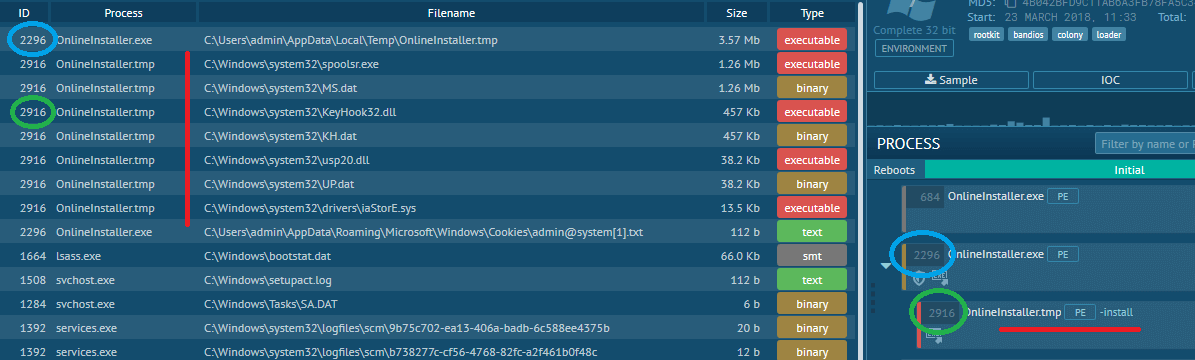Click binary badge in MS.dat row
Screen dimensions: 1195x360
coord(812,88)
